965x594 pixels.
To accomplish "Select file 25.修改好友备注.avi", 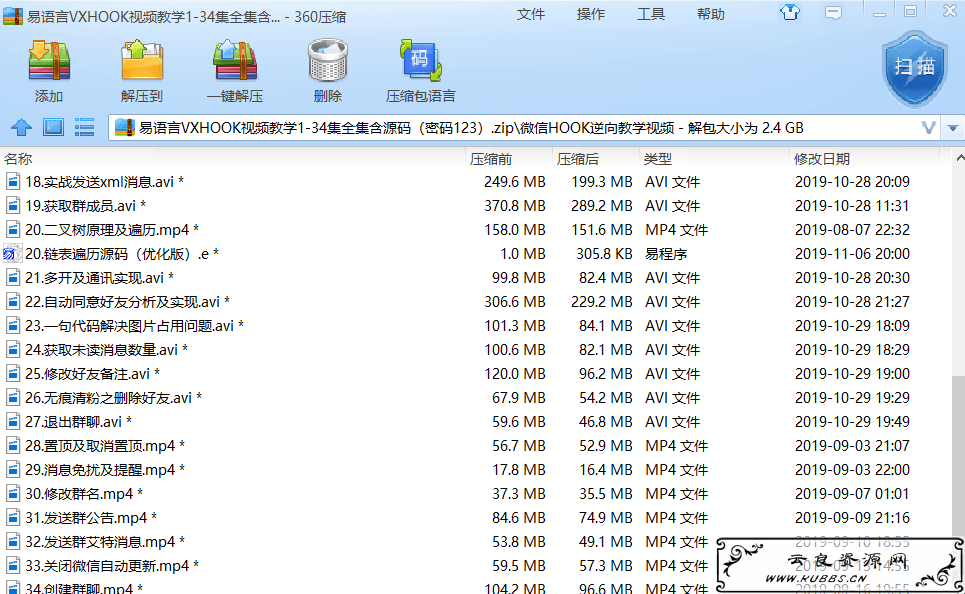I will pyautogui.click(x=92, y=374).
